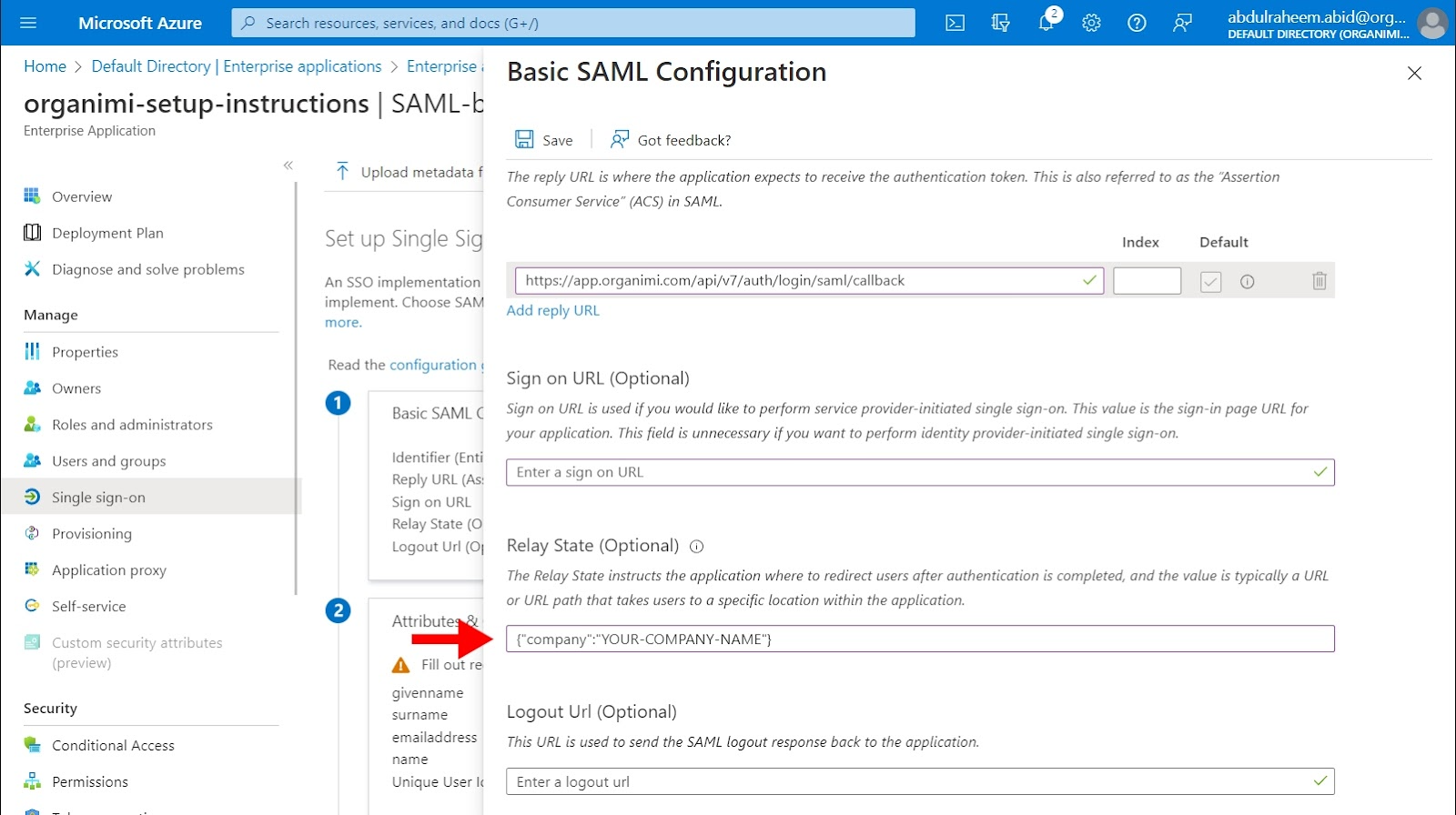The image size is (1456, 815).
Task: Open Custom security attributes (preview)
Action: 136,652
